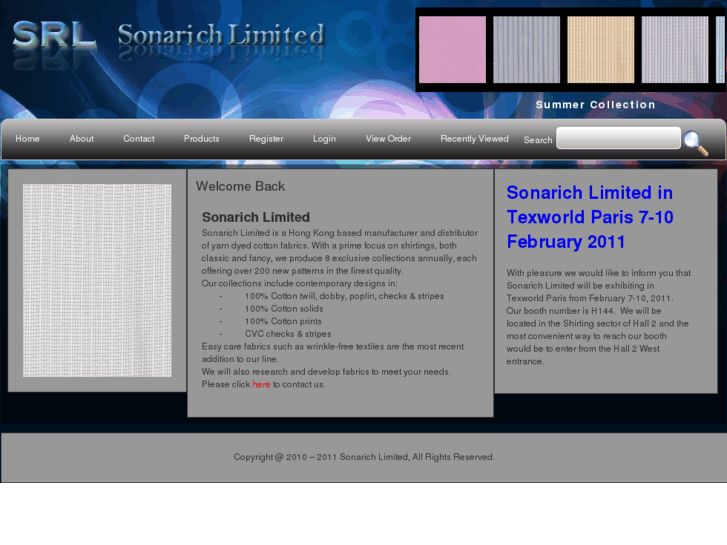This screenshot has height=545, width=727.
Task: Click the 'Search' label
Action: 538,140
